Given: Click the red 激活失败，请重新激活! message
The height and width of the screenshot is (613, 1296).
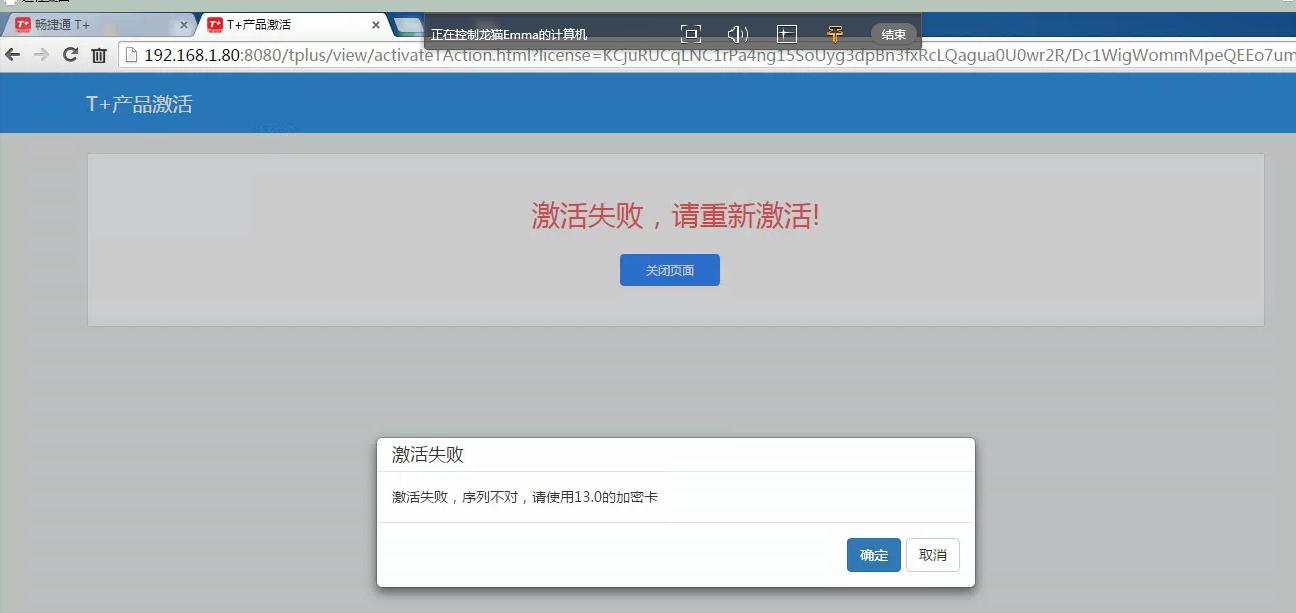Looking at the screenshot, I should [676, 214].
